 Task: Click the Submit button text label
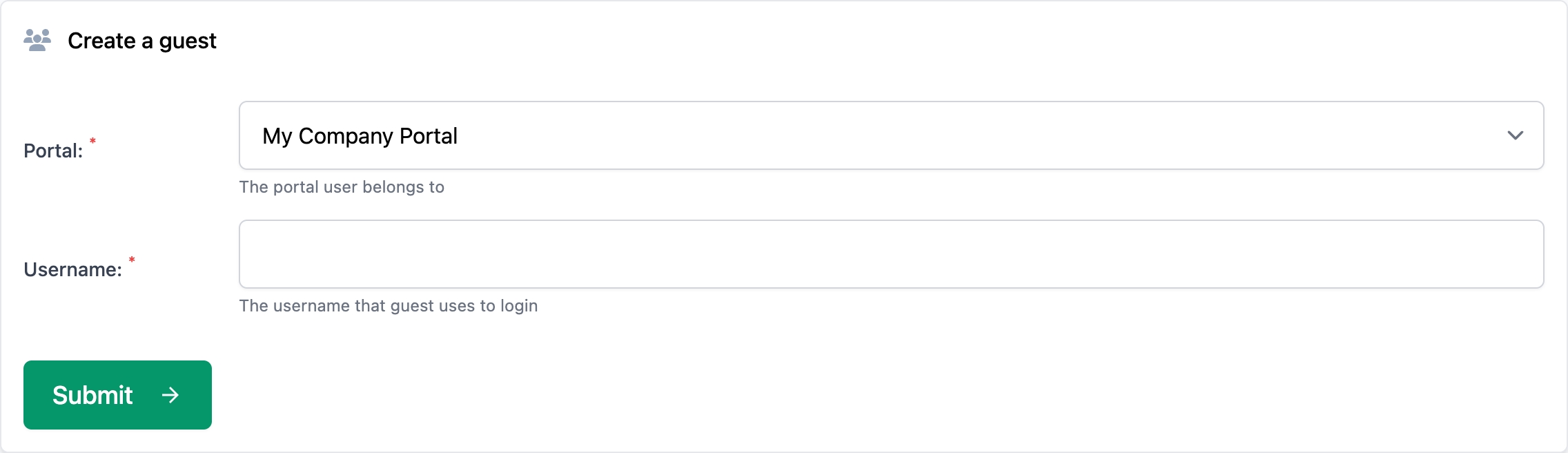92,395
